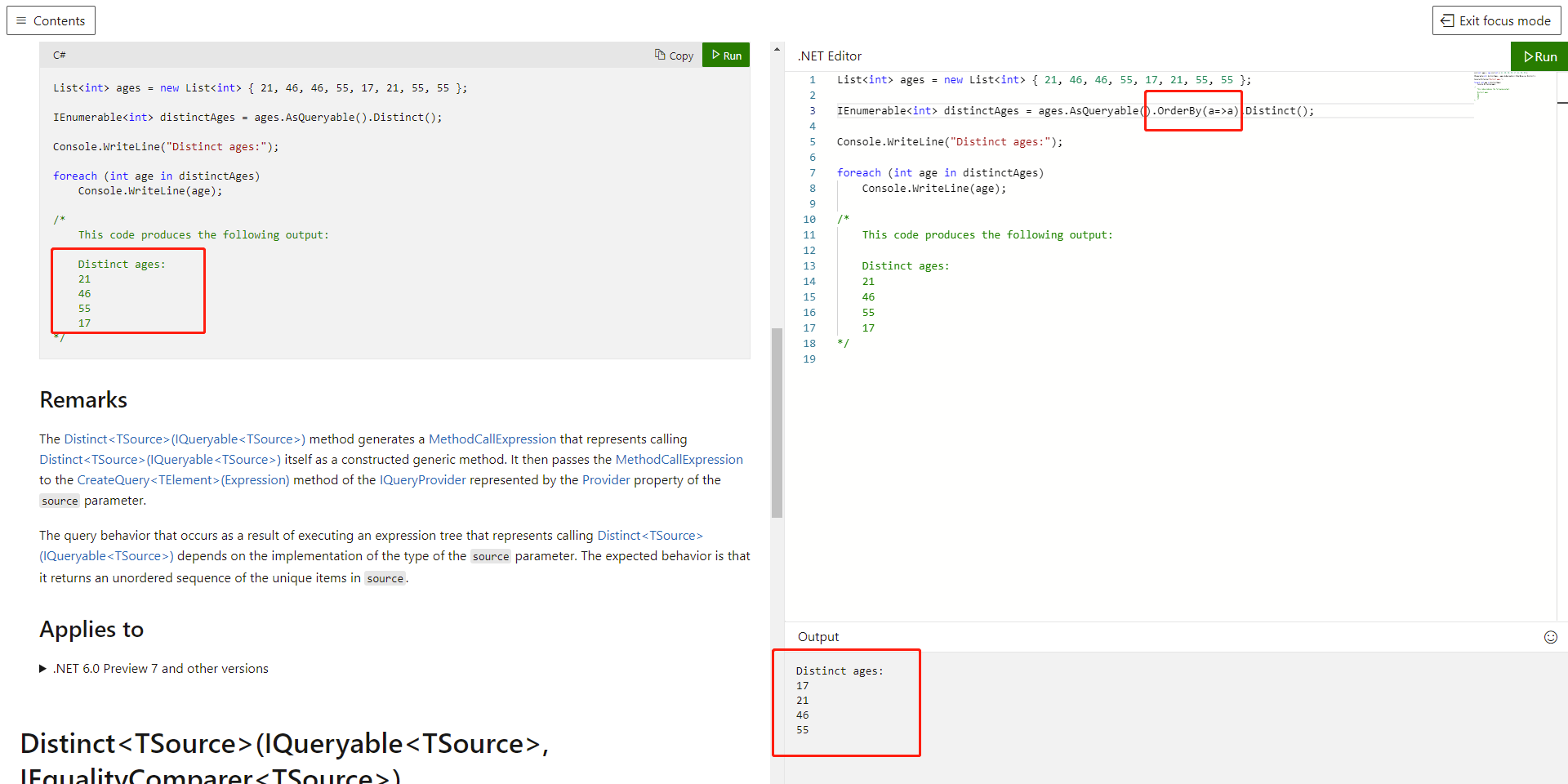Click line number 3 in the editor
The width and height of the screenshot is (1568, 784).
pyautogui.click(x=812, y=110)
